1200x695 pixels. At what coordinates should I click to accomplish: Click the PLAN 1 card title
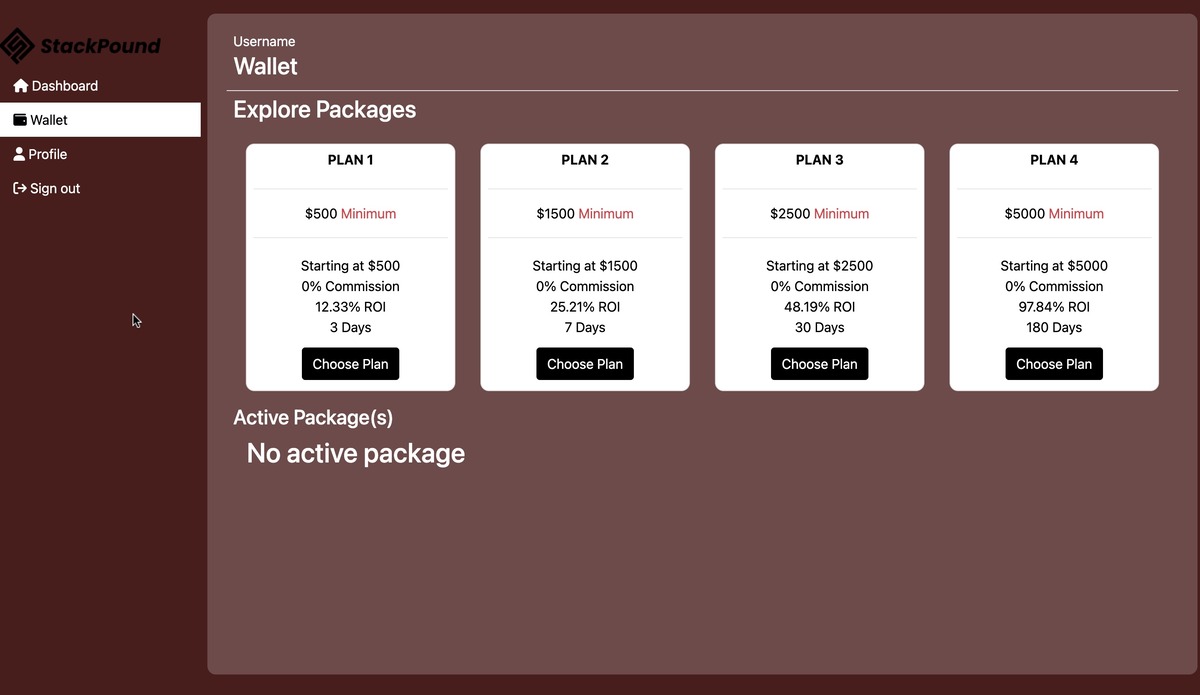point(350,160)
